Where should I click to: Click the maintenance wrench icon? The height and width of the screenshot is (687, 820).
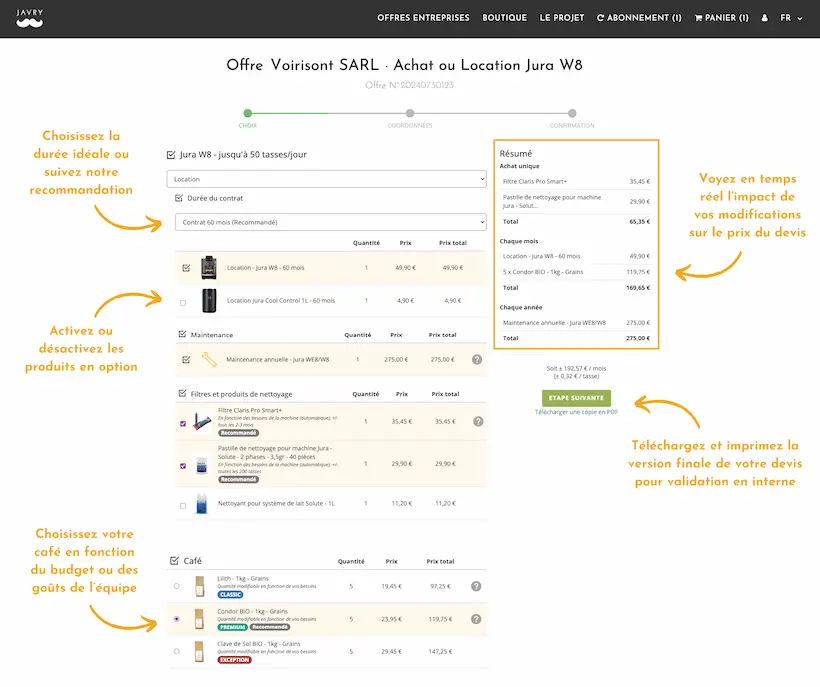point(209,360)
